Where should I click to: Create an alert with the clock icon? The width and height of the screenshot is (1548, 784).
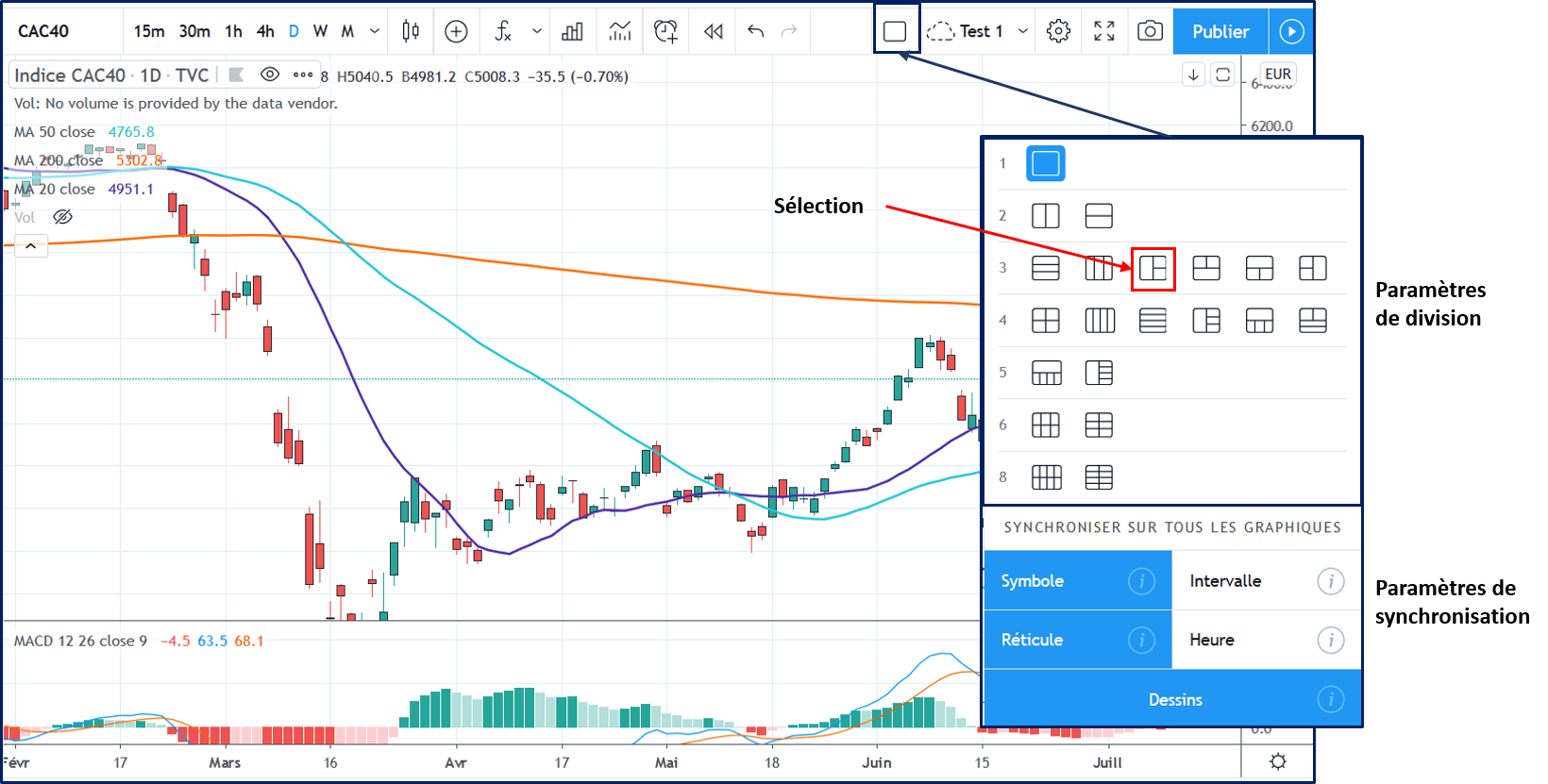click(x=665, y=31)
